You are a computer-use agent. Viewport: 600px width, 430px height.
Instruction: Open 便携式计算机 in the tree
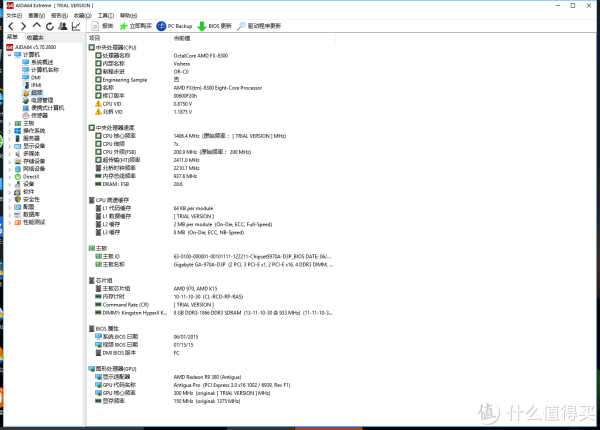43,108
